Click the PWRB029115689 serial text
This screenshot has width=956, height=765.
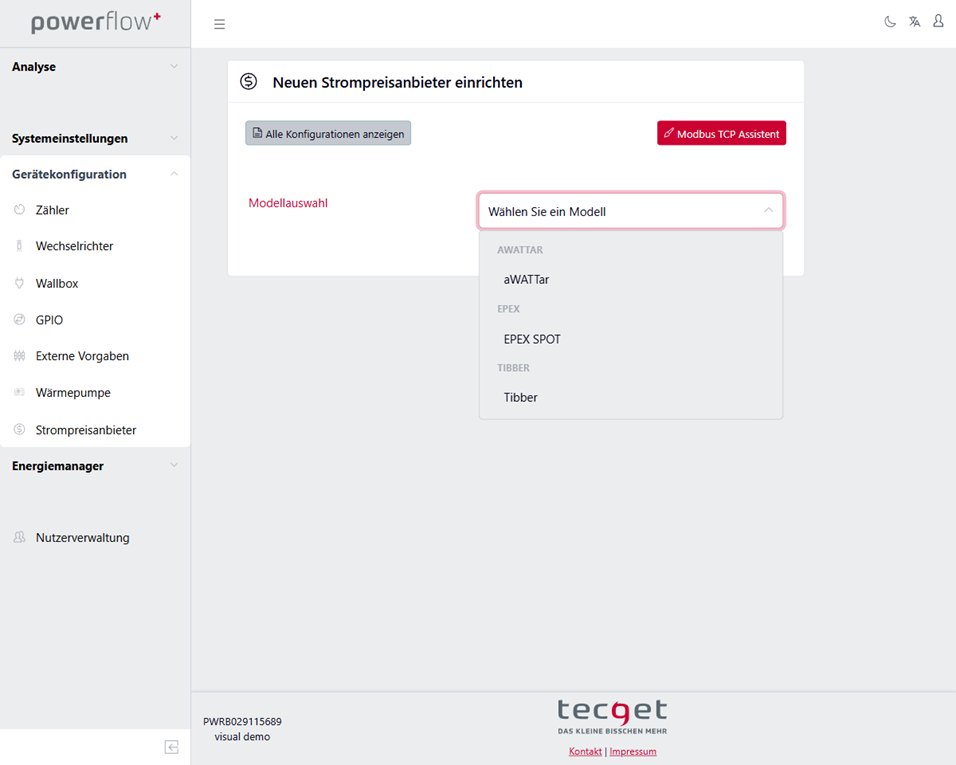click(x=242, y=722)
